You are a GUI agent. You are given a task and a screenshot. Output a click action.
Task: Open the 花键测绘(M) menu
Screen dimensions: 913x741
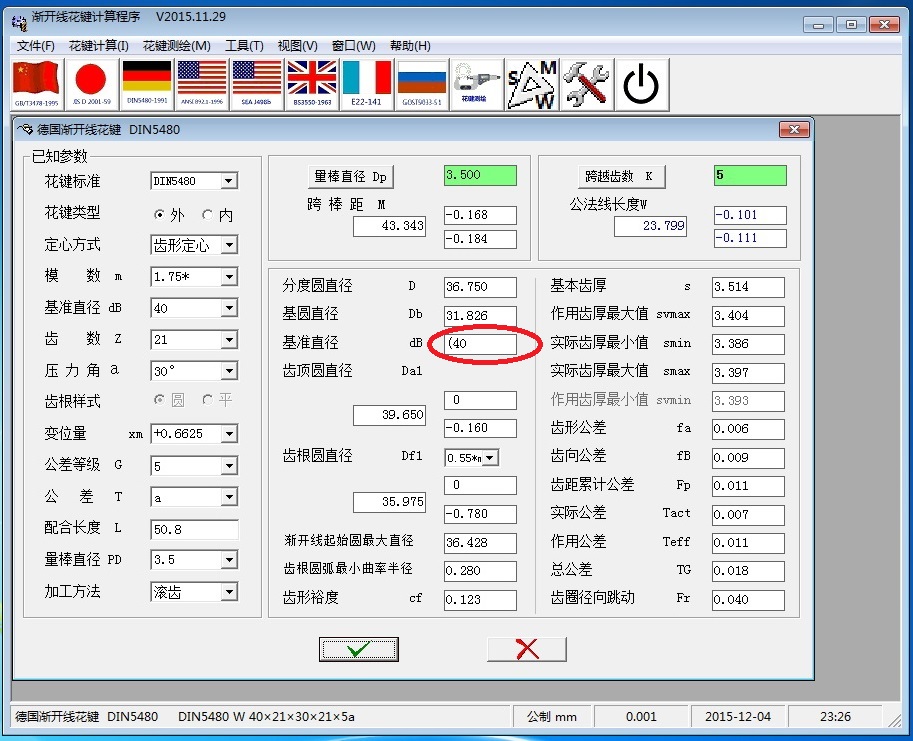[x=176, y=45]
